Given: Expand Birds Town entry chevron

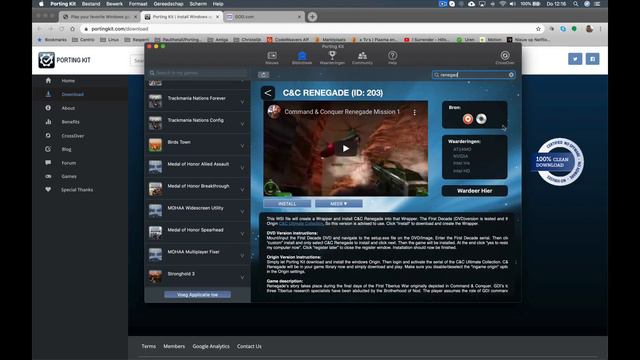Looking at the screenshot, I should (x=242, y=146).
